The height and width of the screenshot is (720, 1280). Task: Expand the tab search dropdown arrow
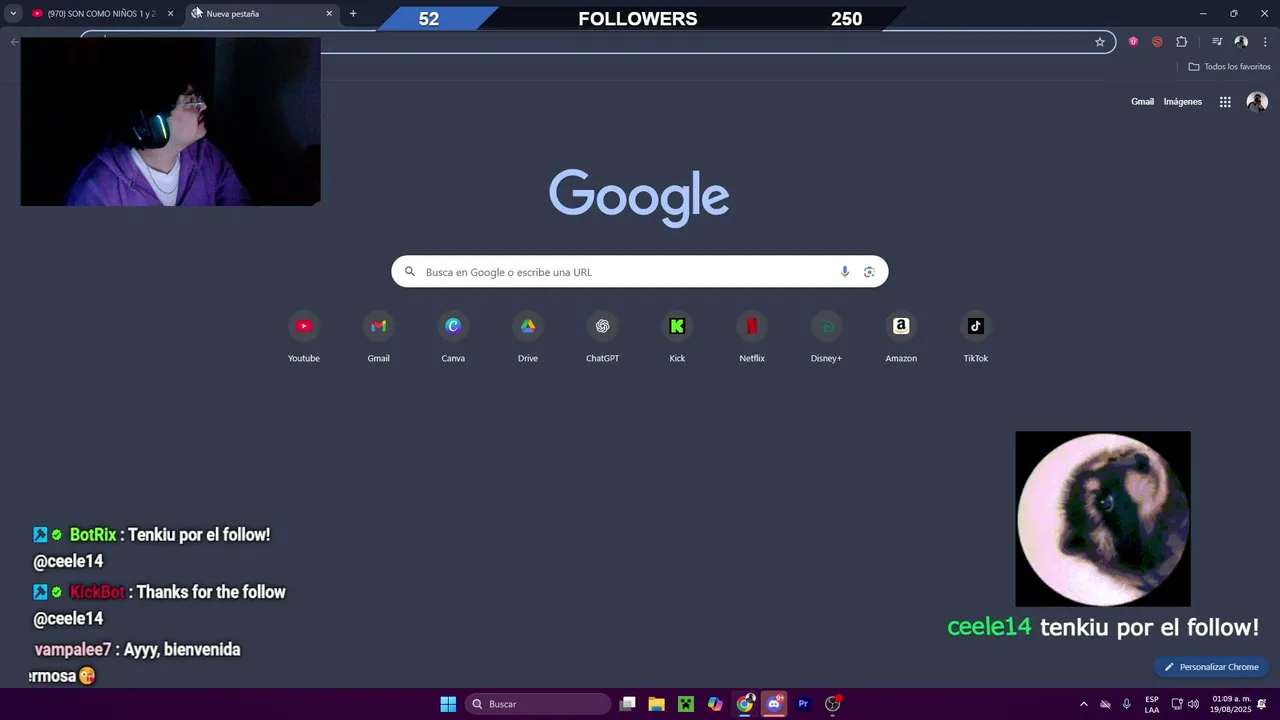point(13,14)
